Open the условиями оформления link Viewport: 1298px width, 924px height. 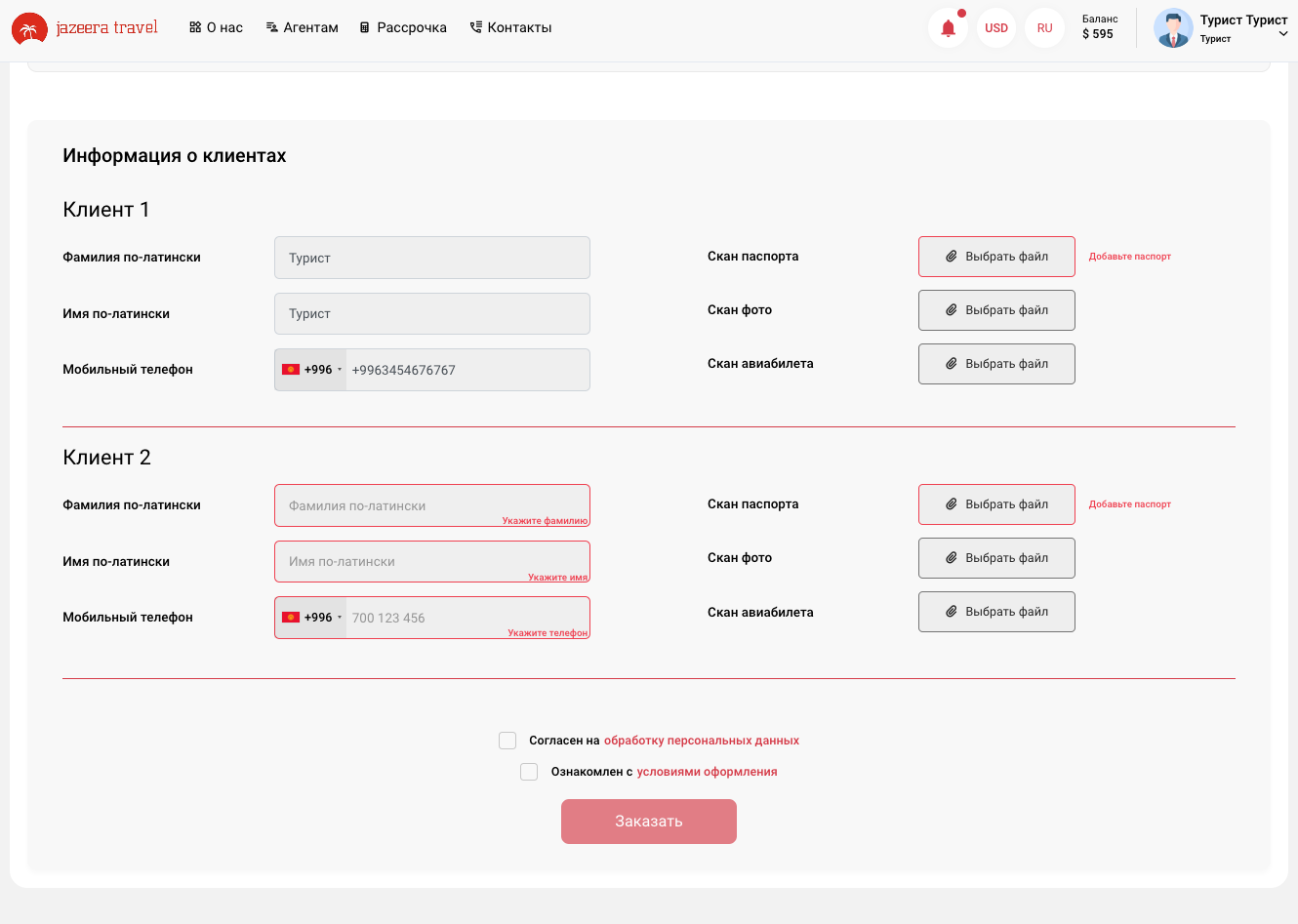point(707,772)
